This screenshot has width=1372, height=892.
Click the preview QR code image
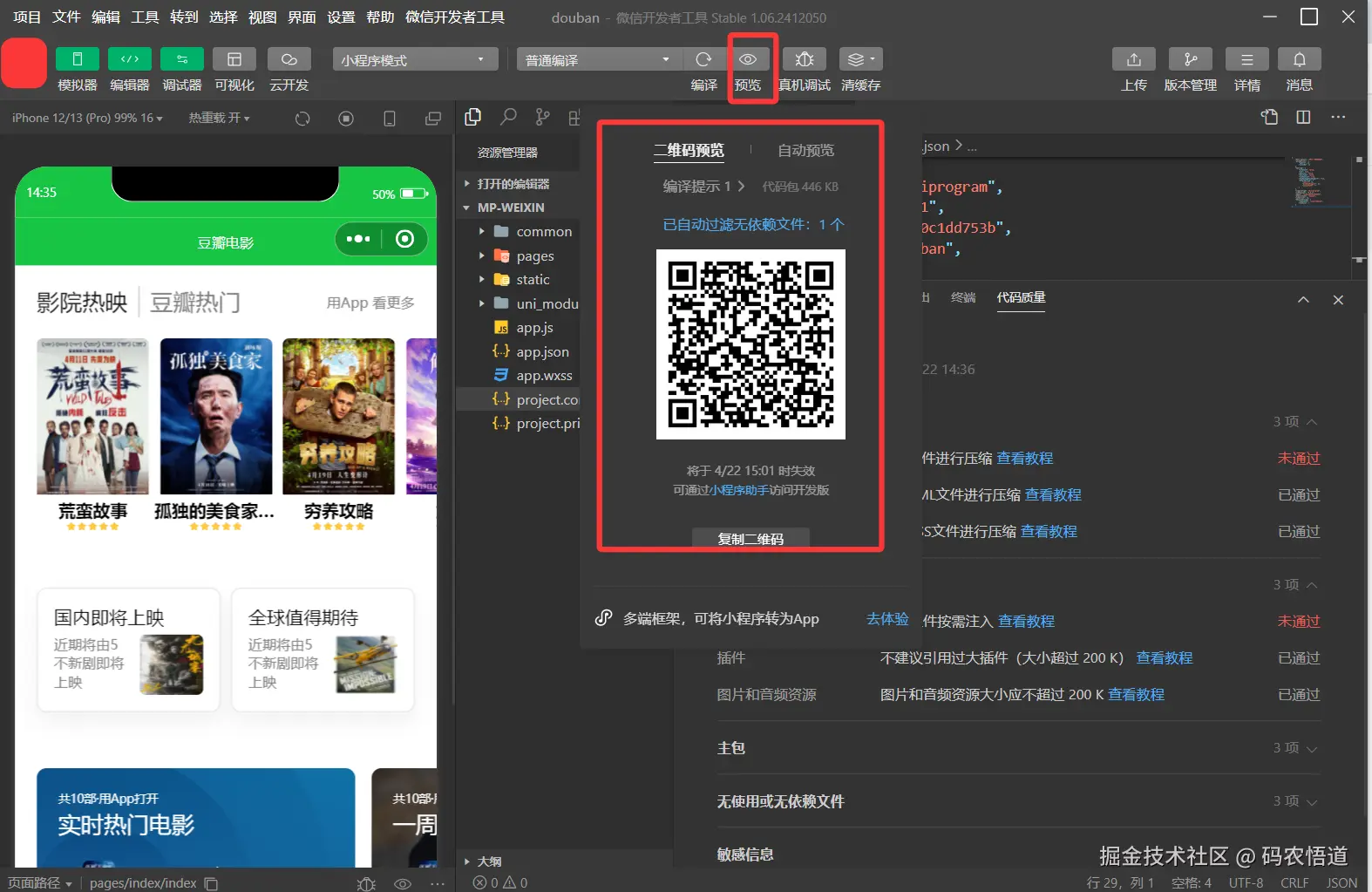[x=751, y=344]
